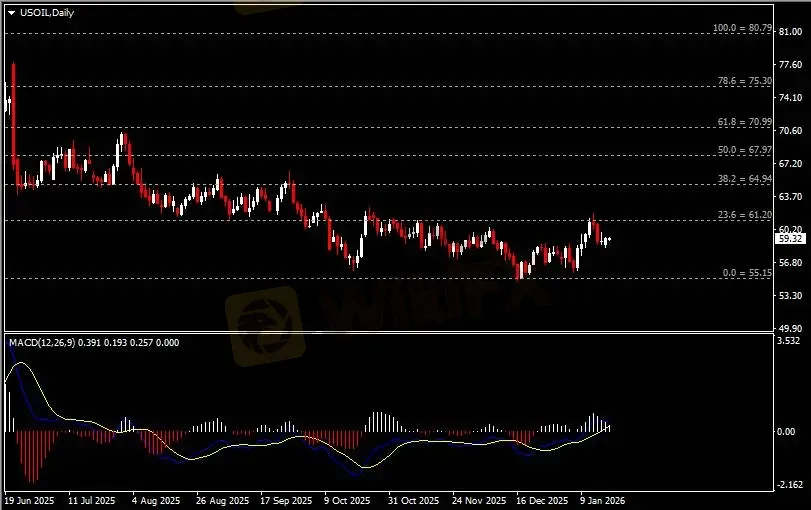Click the 77.60 price axis value
811x510 pixels.
[790, 65]
